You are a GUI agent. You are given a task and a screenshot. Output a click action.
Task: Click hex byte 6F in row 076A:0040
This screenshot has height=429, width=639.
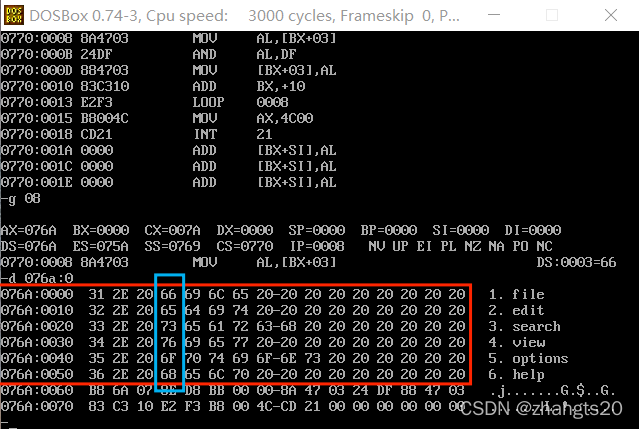(x=169, y=358)
